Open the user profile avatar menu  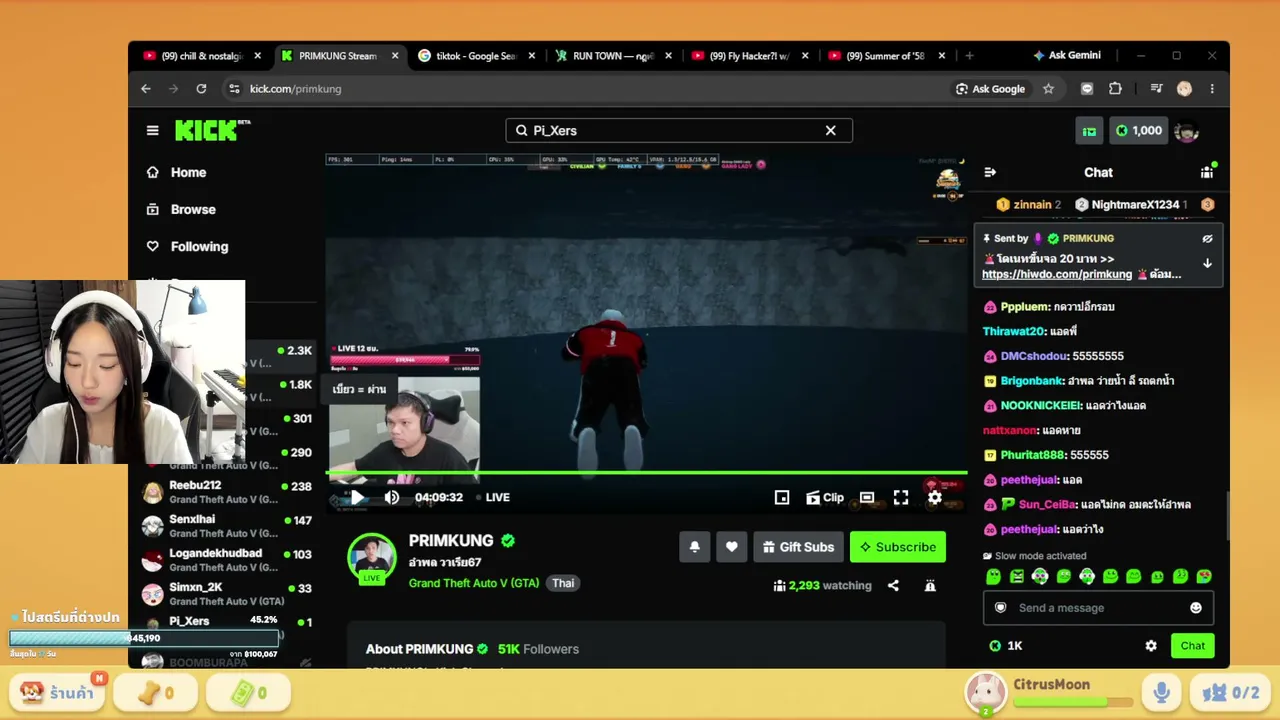(x=1186, y=131)
